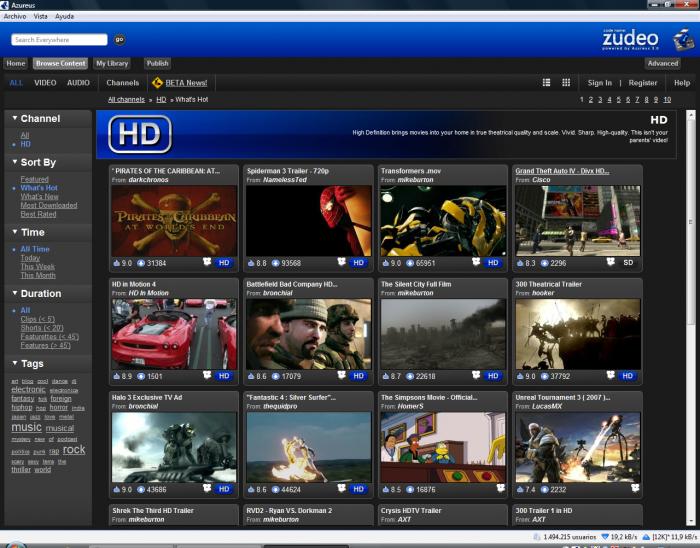
Task: Click HD badge on Transformers .mov card
Action: (x=493, y=263)
